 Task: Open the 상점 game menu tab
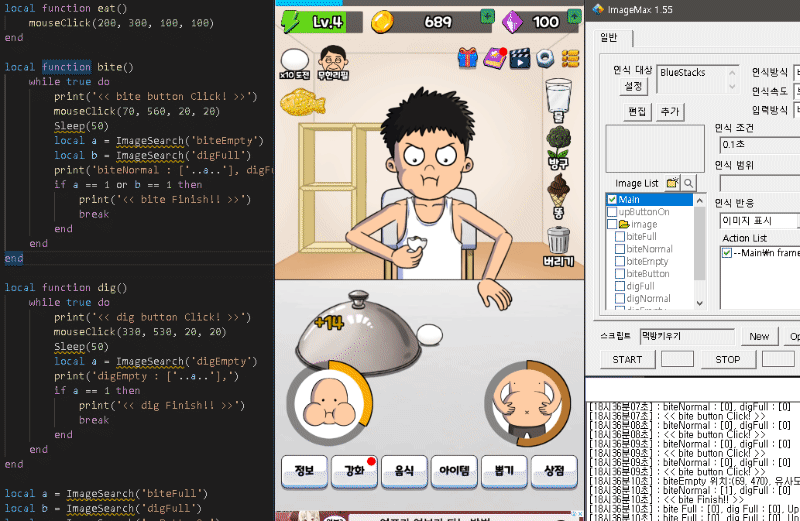click(x=554, y=472)
